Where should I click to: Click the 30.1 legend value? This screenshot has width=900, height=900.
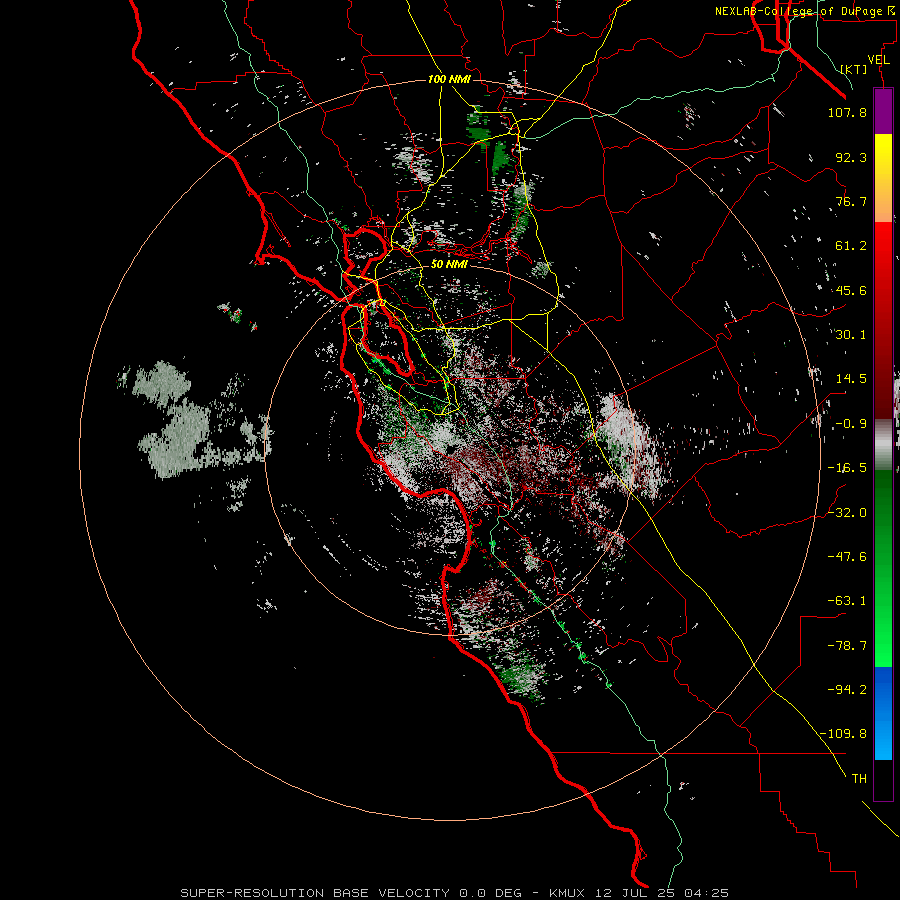click(x=851, y=335)
